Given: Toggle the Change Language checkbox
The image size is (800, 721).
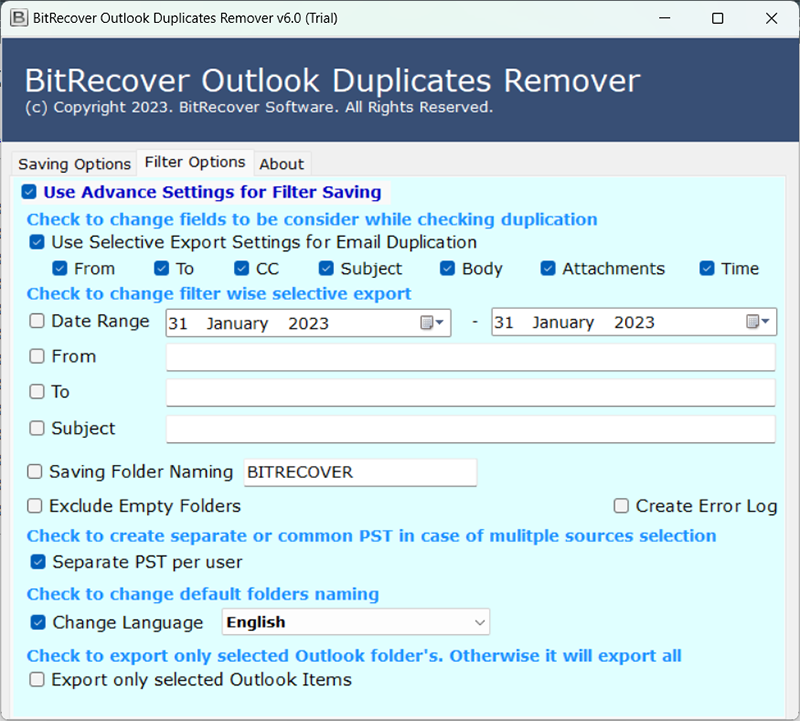Looking at the screenshot, I should 38,623.
